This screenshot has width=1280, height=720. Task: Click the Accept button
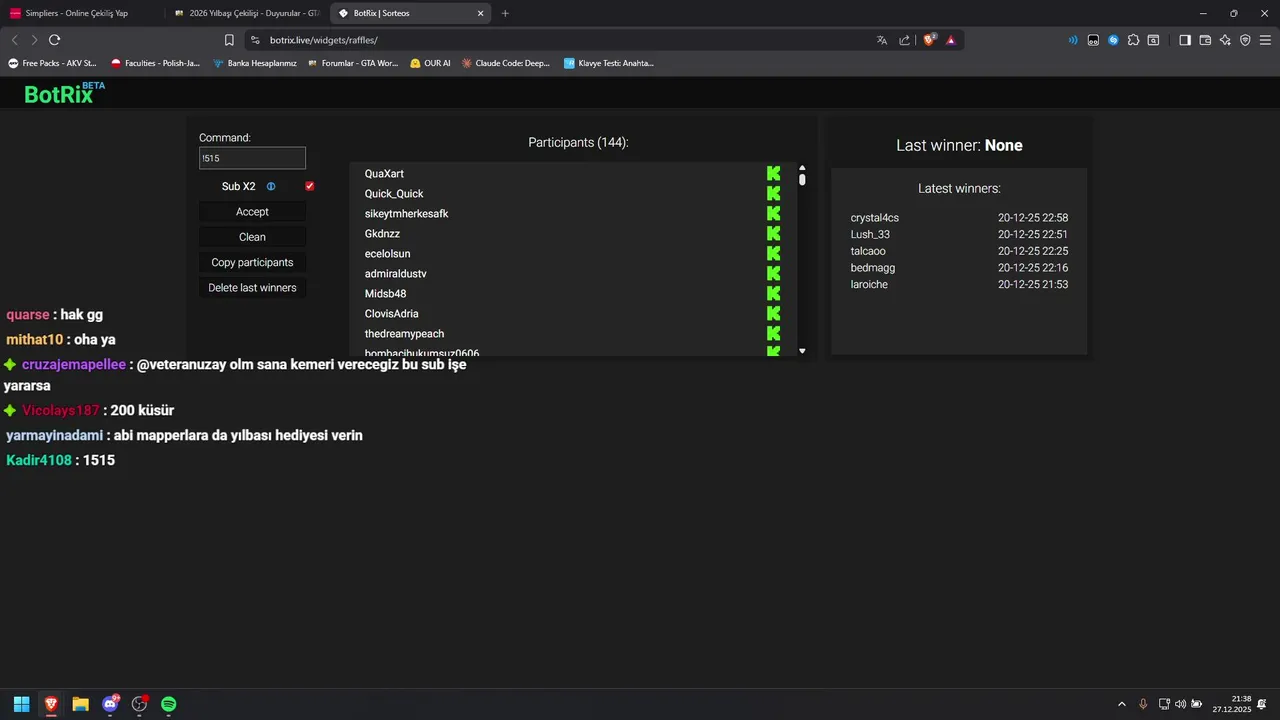tap(252, 212)
